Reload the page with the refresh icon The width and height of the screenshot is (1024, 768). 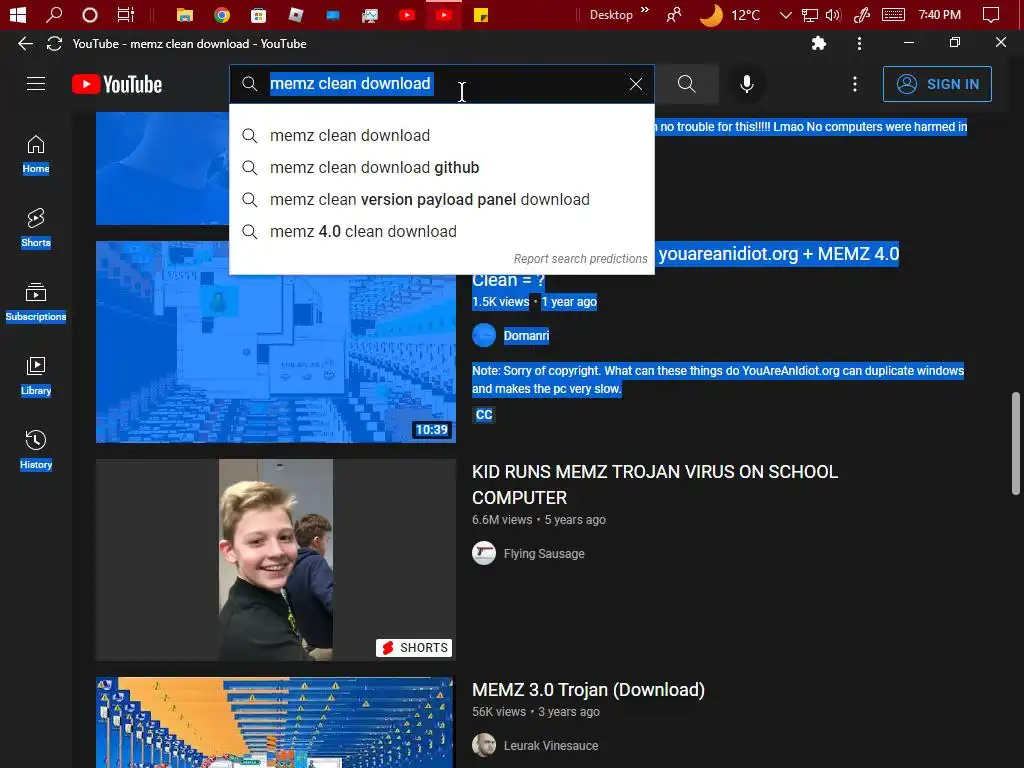(54, 44)
